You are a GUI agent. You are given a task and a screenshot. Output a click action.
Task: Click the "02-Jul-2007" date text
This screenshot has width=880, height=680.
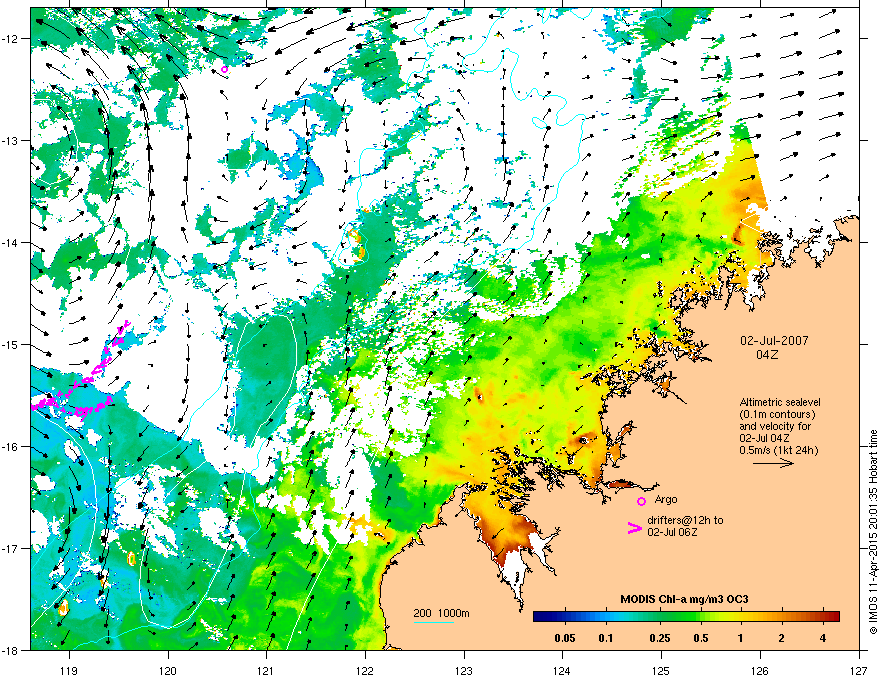774,341
